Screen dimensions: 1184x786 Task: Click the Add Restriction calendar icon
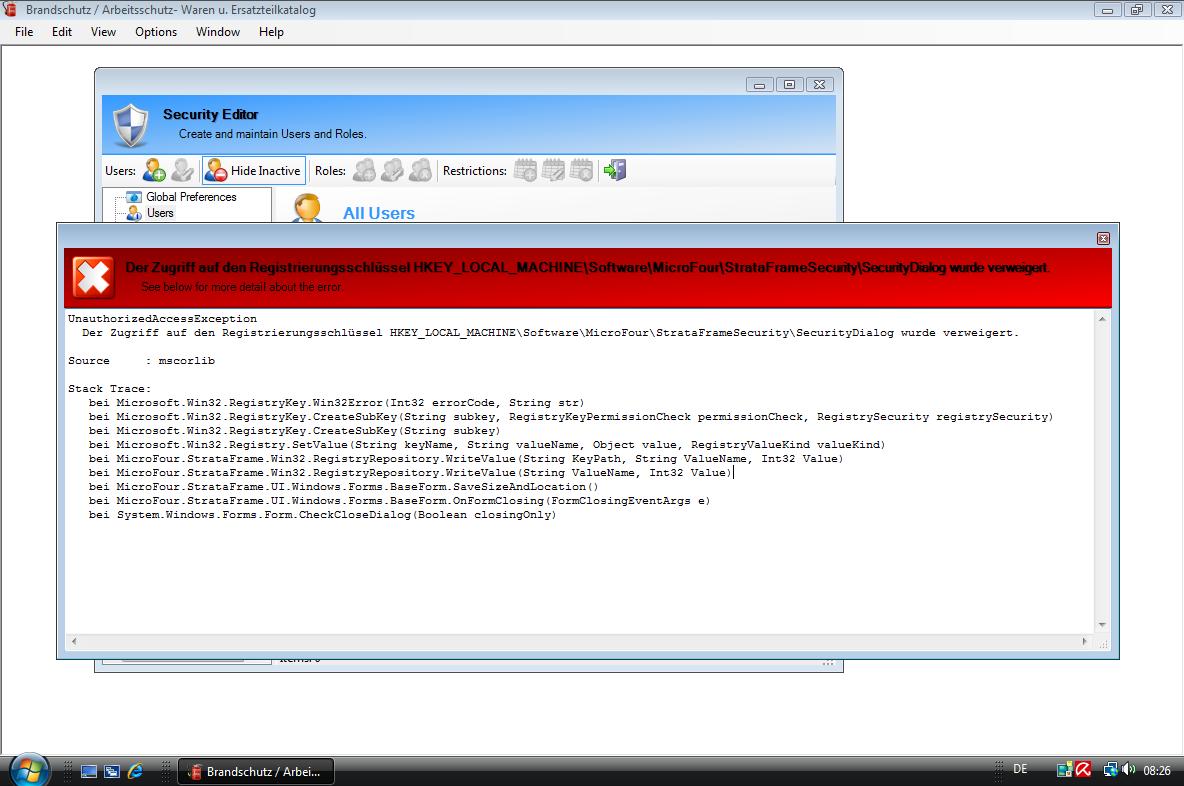click(525, 170)
